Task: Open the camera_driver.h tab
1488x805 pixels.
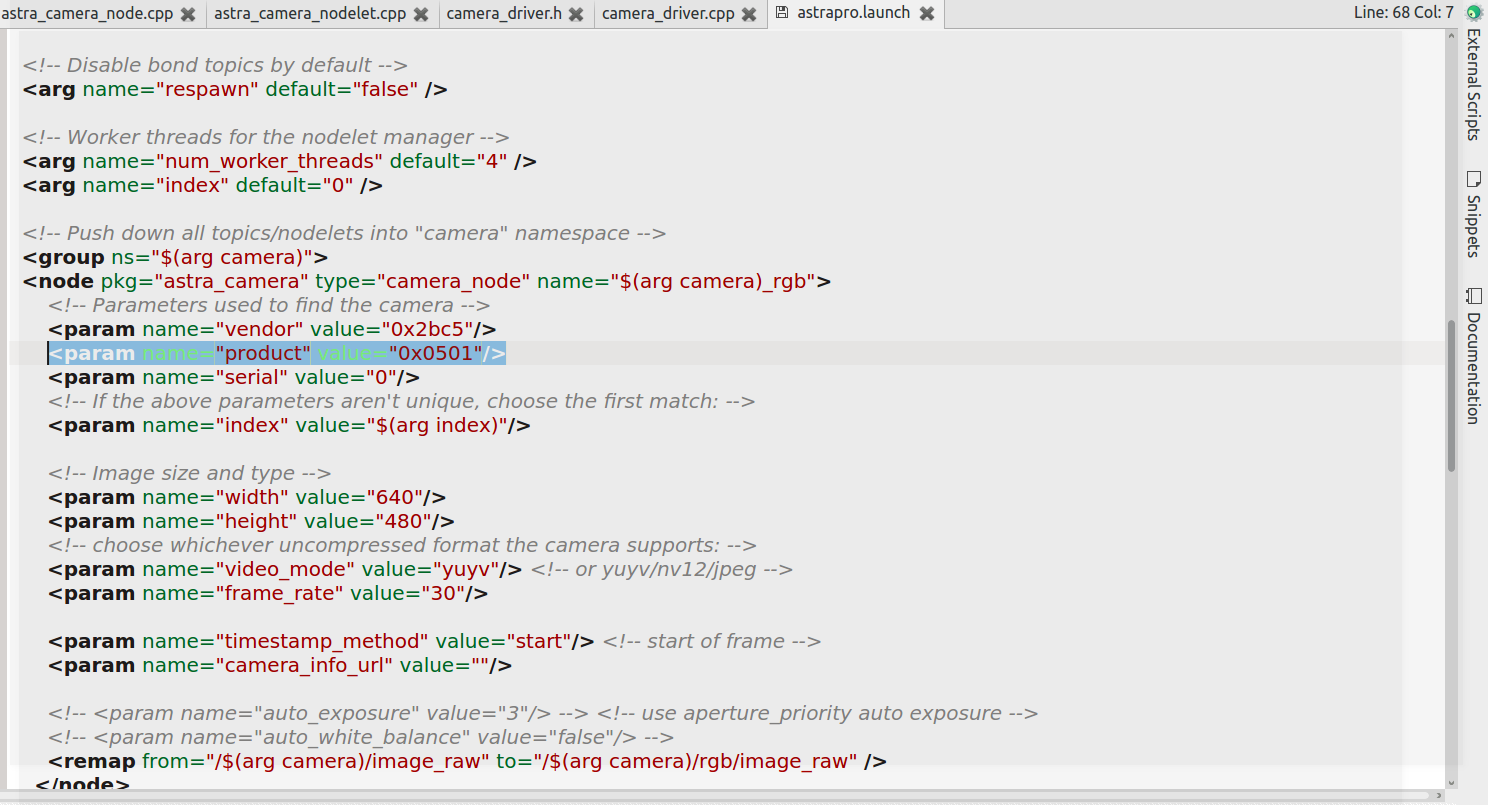Action: 504,14
